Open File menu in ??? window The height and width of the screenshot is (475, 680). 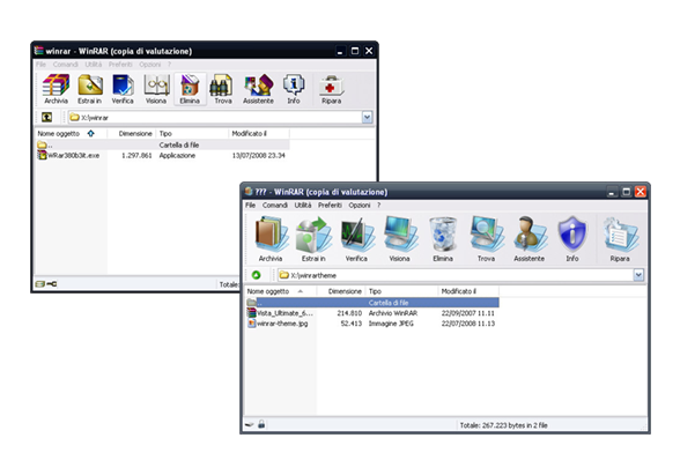pos(250,205)
